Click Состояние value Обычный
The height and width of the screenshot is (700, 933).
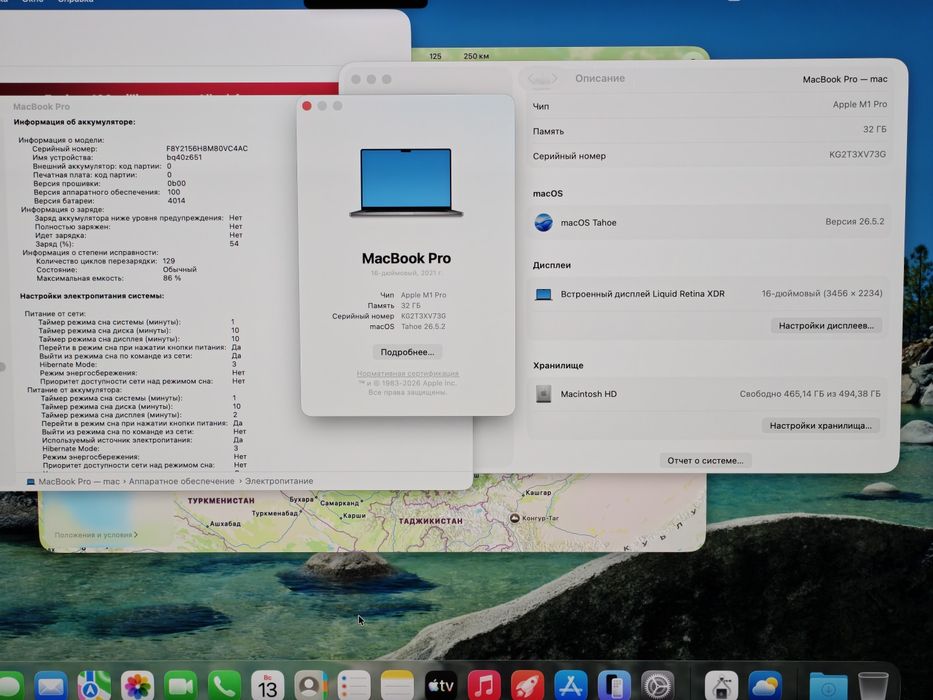(x=180, y=270)
